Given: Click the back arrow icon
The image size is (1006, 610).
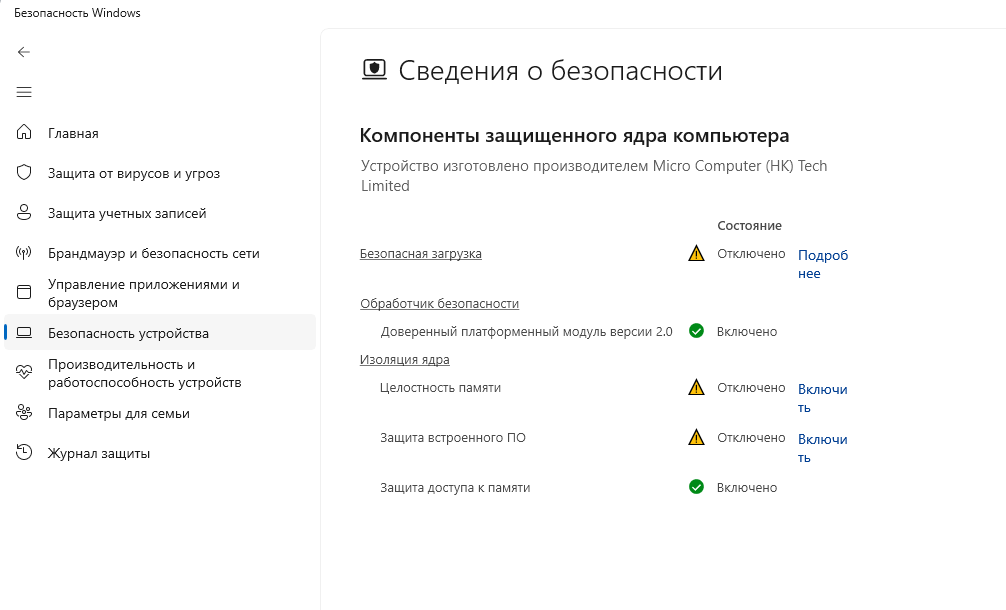Looking at the screenshot, I should click(24, 52).
